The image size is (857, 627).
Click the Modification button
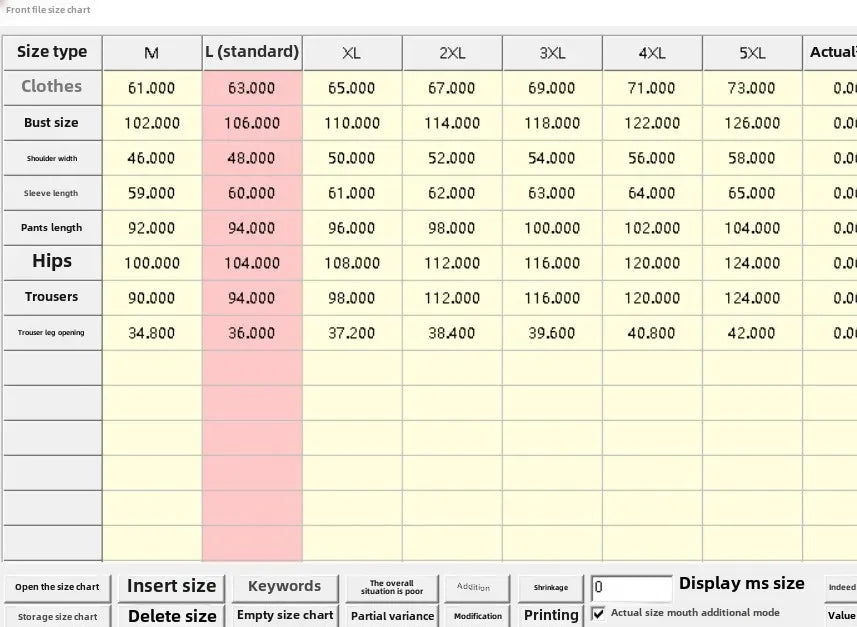click(477, 616)
